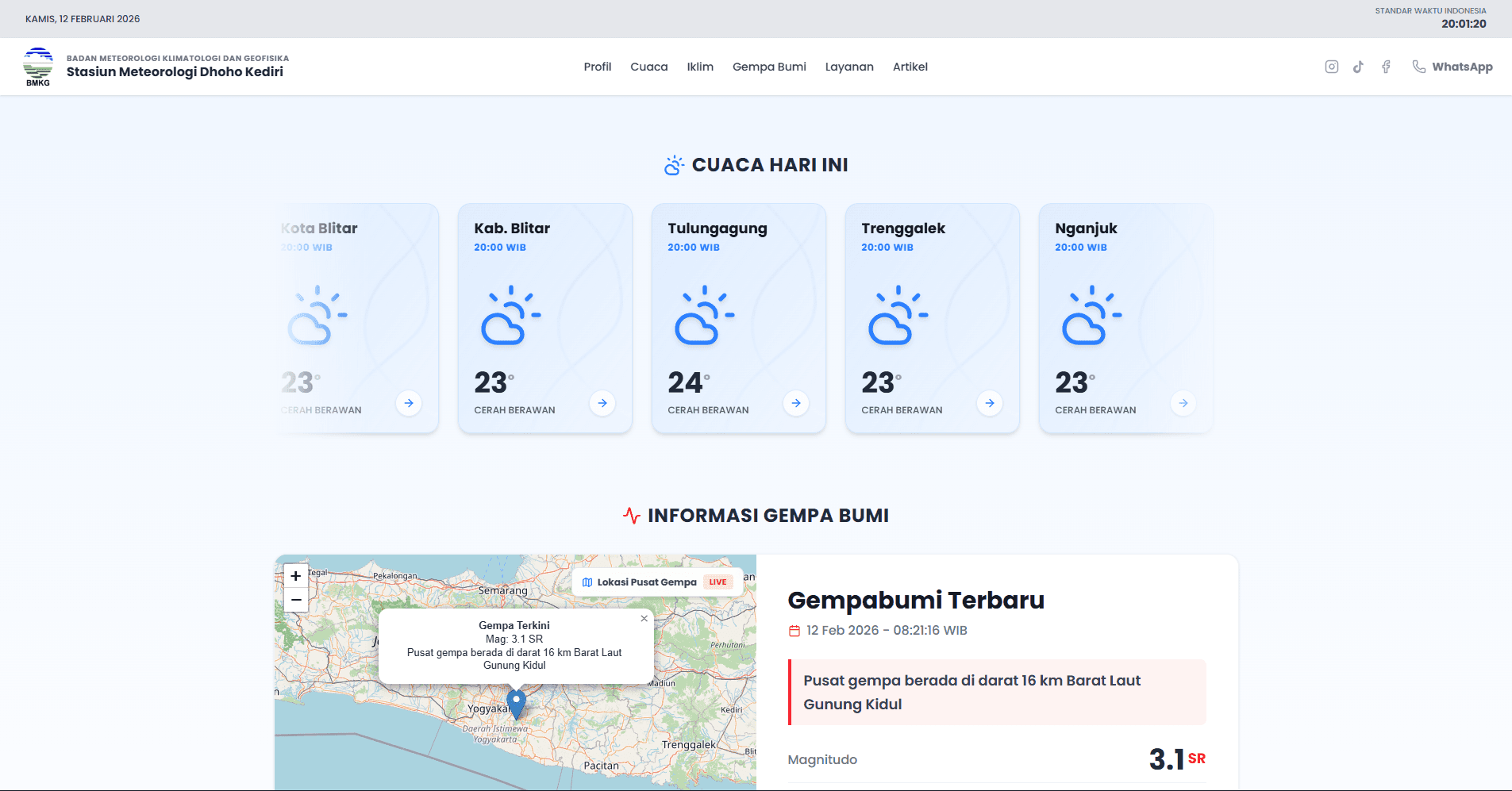Open Nganjuk forecast arrow button
The image size is (1512, 791).
coord(1183,403)
